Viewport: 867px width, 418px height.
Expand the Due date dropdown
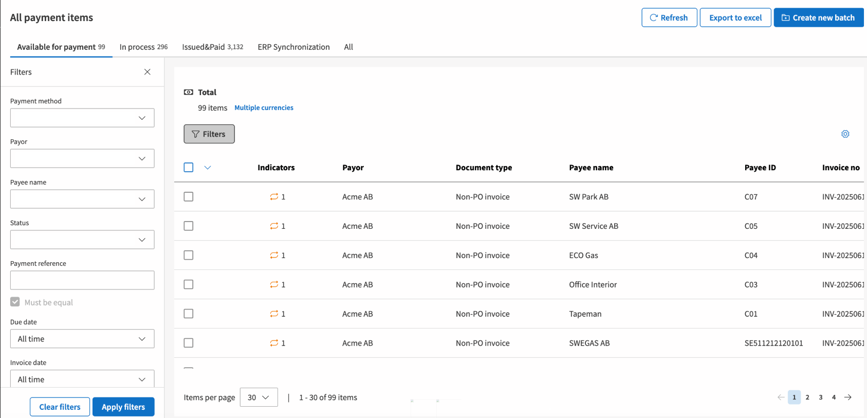[x=82, y=339]
